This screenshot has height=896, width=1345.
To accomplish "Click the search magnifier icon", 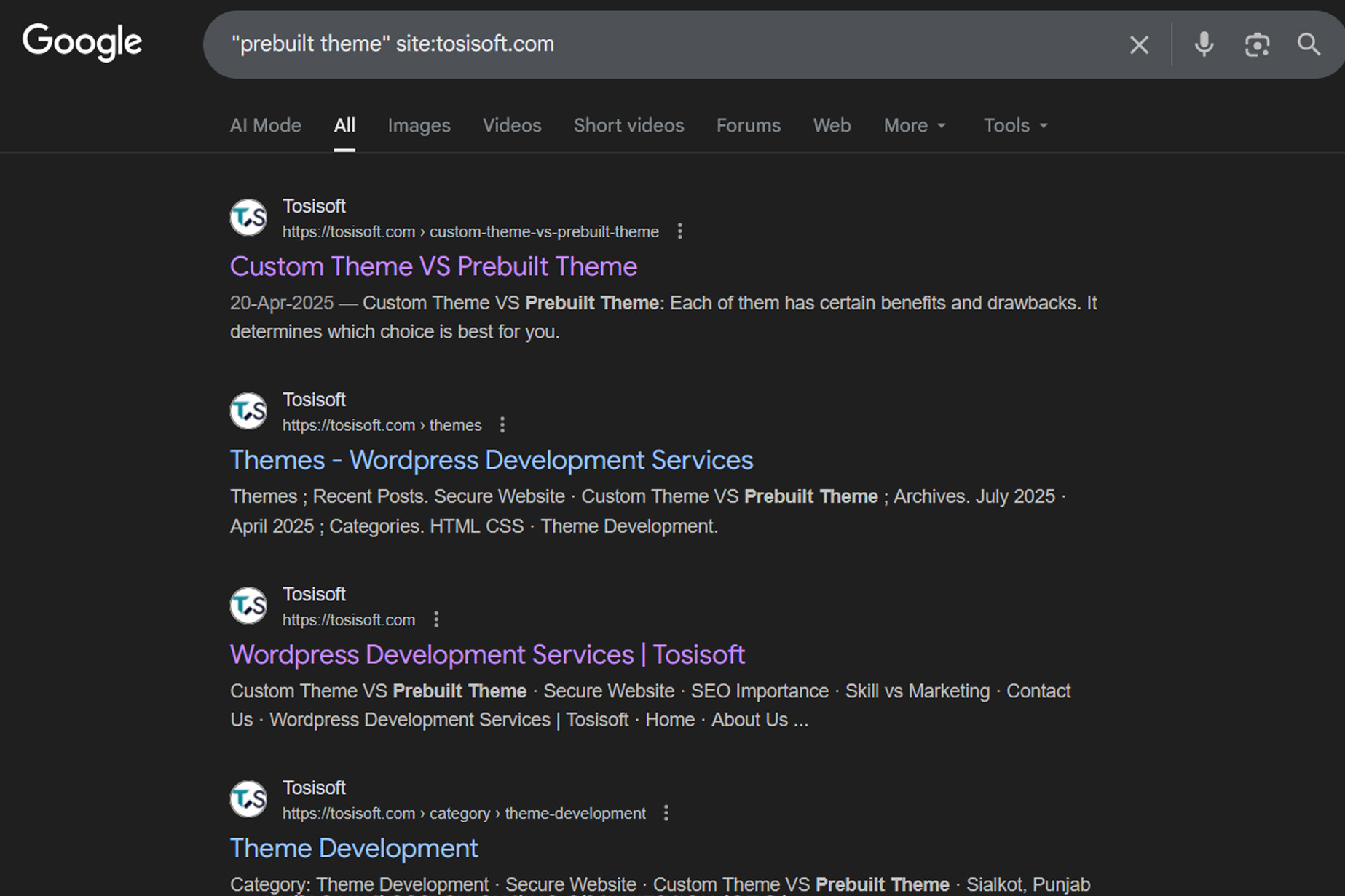I will pos(1308,44).
